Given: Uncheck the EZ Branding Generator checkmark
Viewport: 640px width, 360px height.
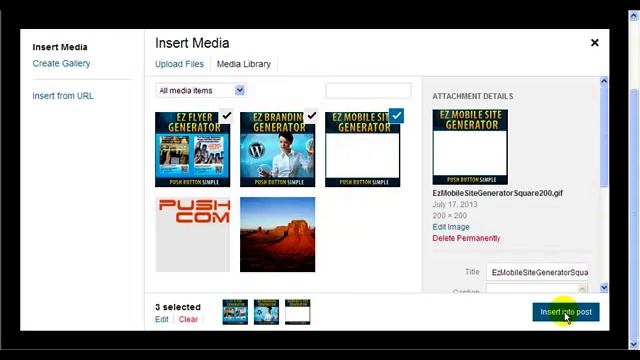Looking at the screenshot, I should pyautogui.click(x=311, y=116).
